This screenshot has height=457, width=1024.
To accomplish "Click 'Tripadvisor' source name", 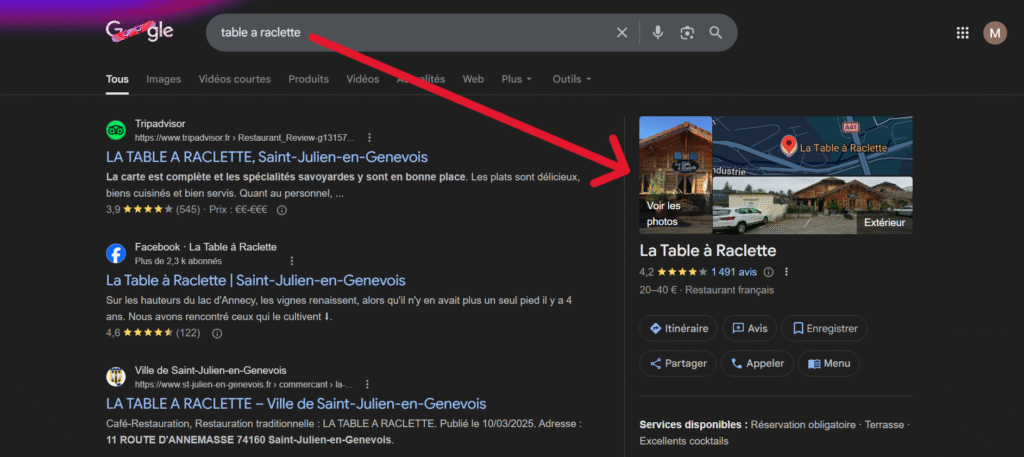I will (x=160, y=123).
